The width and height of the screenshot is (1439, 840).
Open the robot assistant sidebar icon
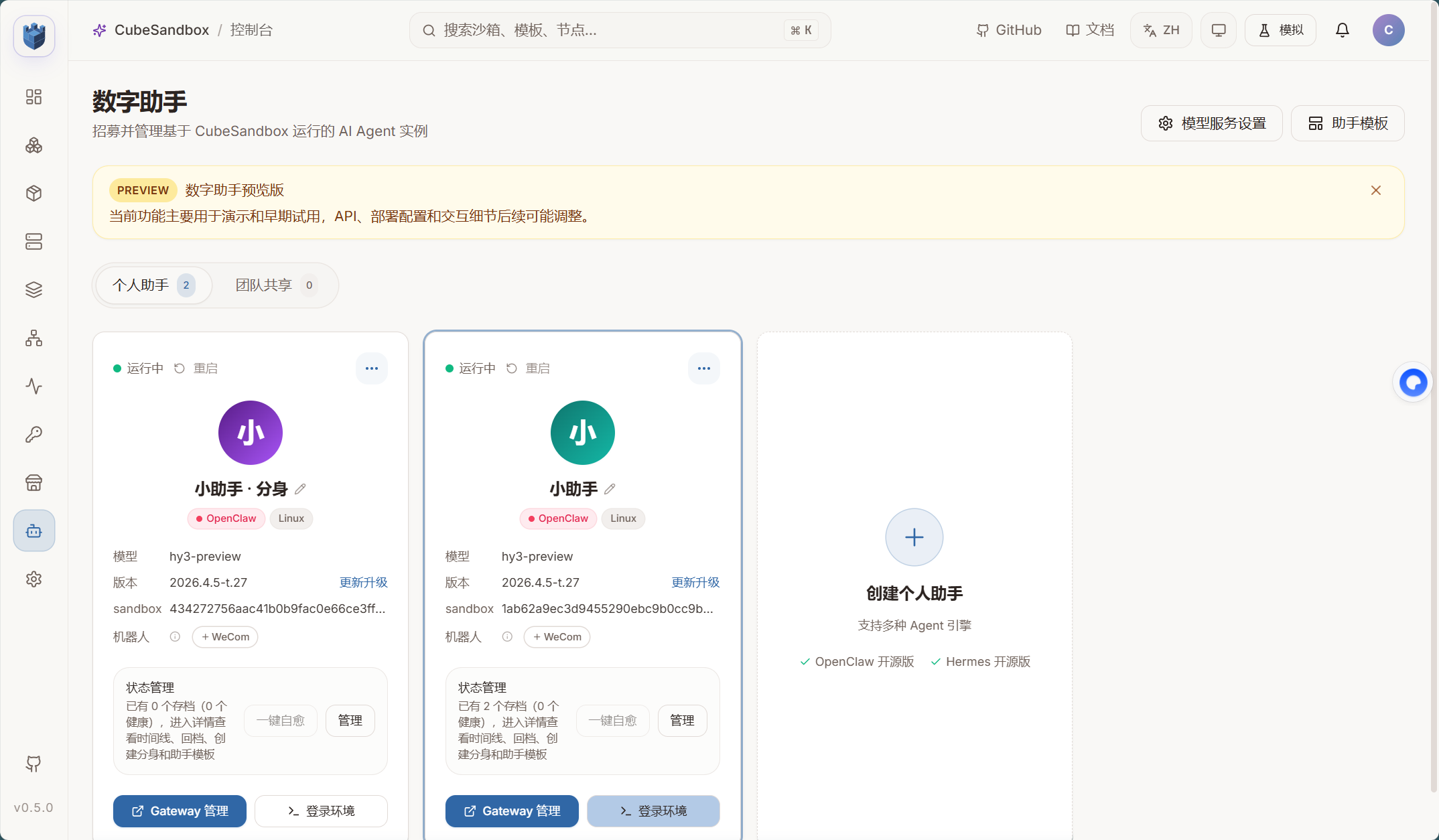(34, 531)
